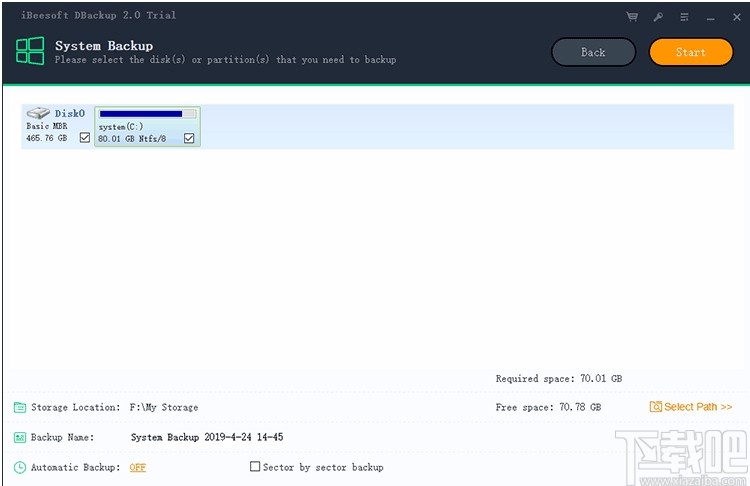Edit the Backup Name field

pyautogui.click(x=207, y=437)
